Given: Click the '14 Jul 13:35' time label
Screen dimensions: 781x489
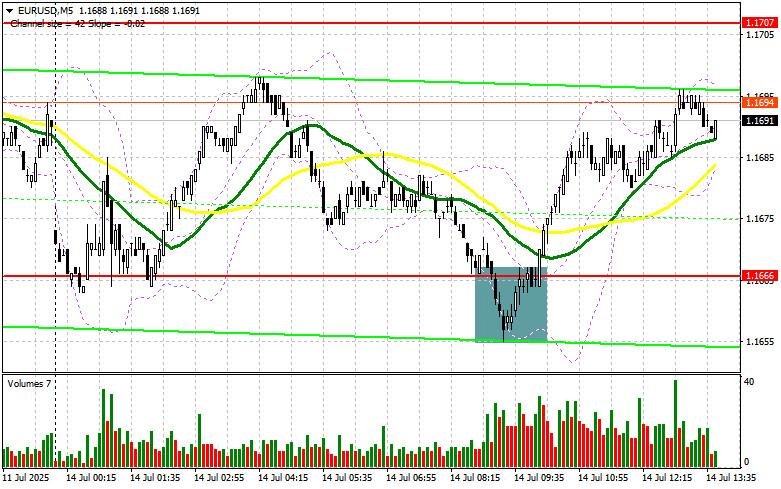Looking at the screenshot, I should (731, 478).
